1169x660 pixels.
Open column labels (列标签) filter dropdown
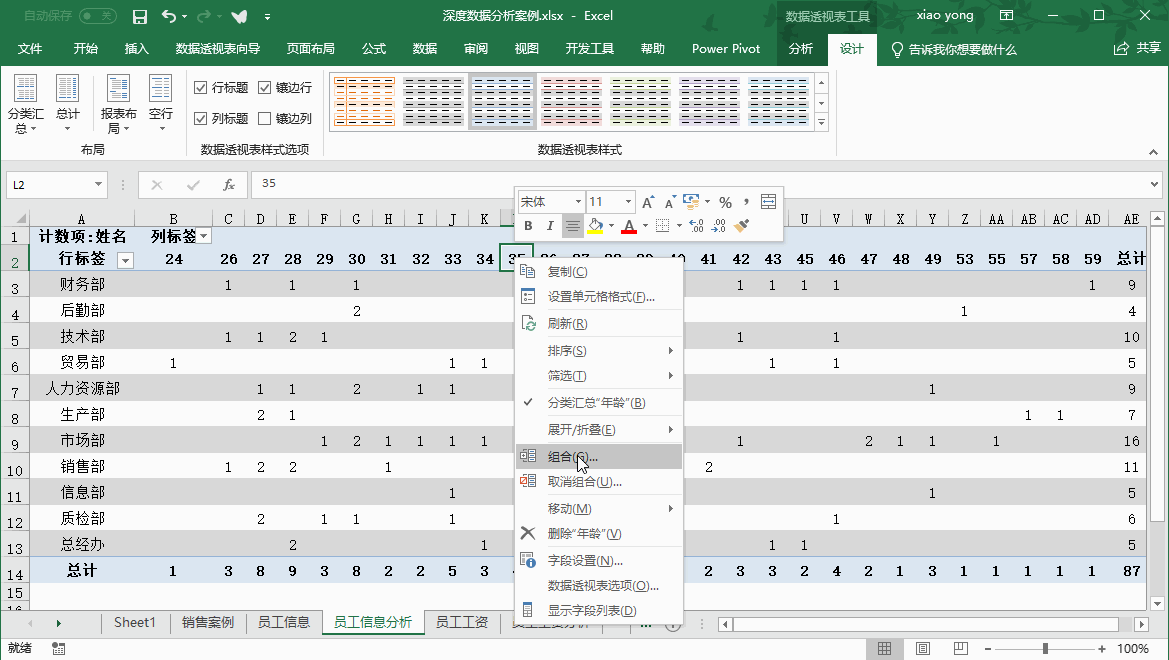[204, 236]
